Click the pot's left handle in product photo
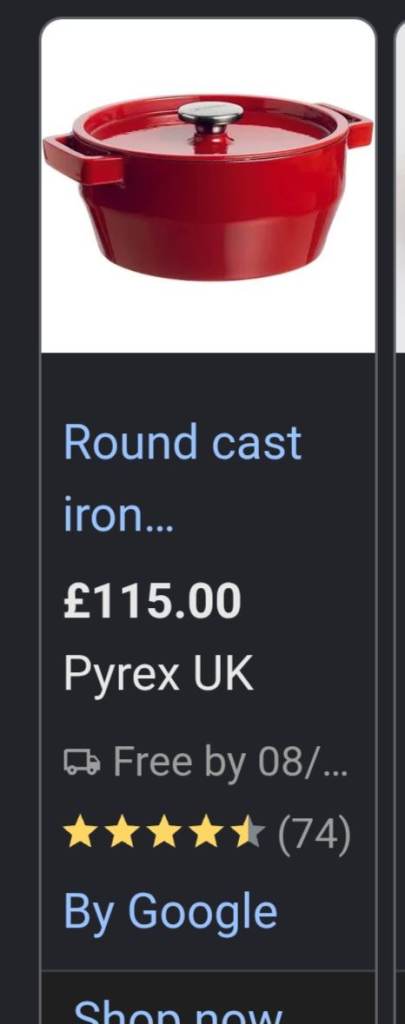Image resolution: width=405 pixels, height=1024 pixels. click(83, 160)
